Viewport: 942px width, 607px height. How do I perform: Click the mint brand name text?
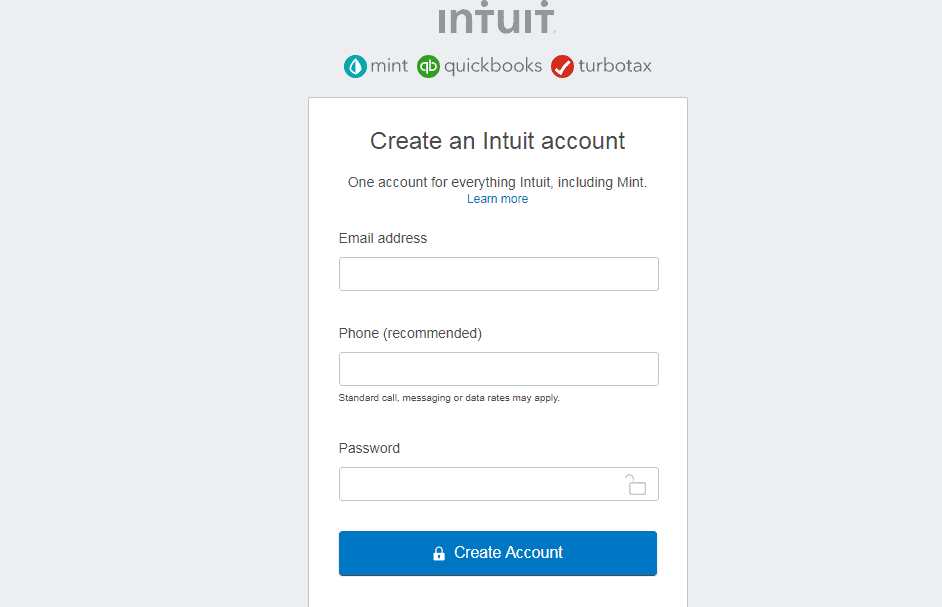coord(389,66)
